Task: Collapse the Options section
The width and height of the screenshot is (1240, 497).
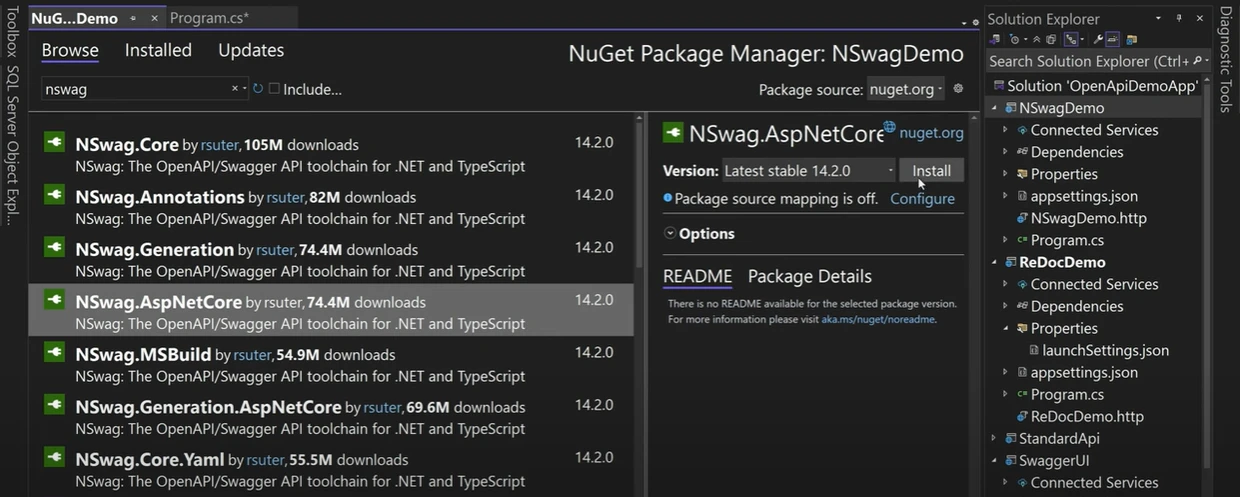Action: click(670, 233)
